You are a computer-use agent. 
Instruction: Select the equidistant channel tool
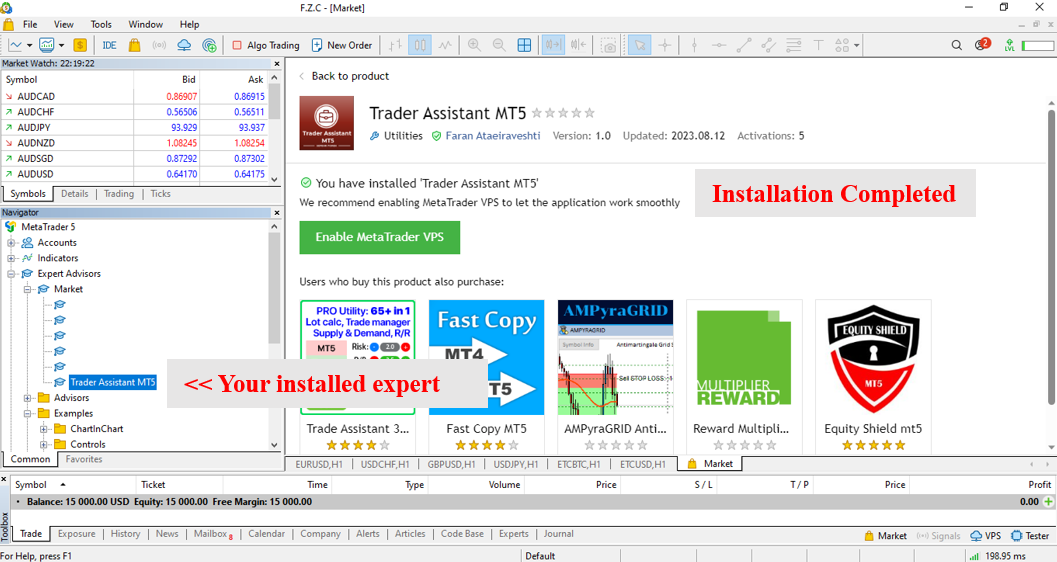[x=768, y=45]
